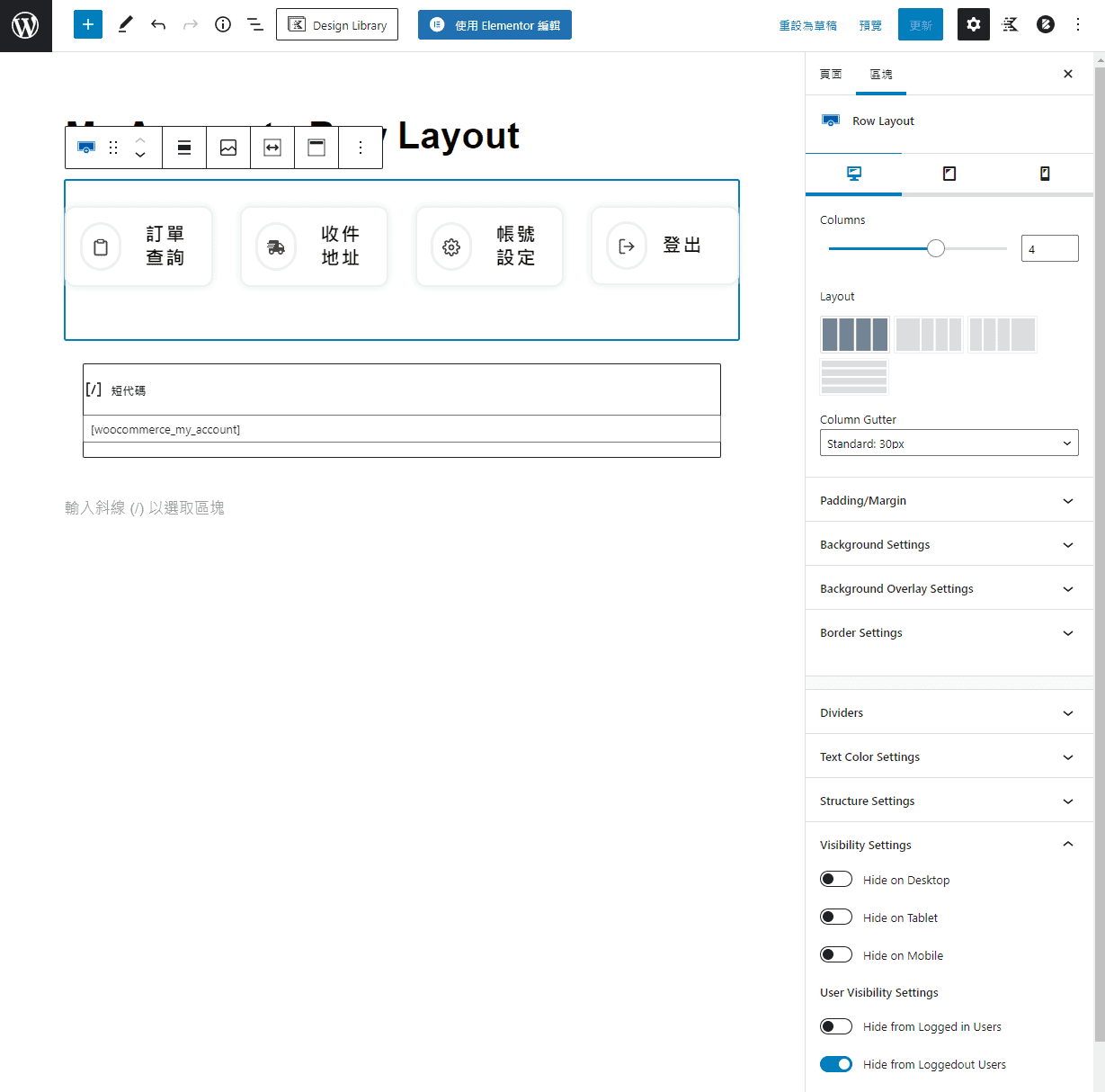Open the Kadence Blocks controls icon
This screenshot has width=1105, height=1092.
[x=1010, y=24]
